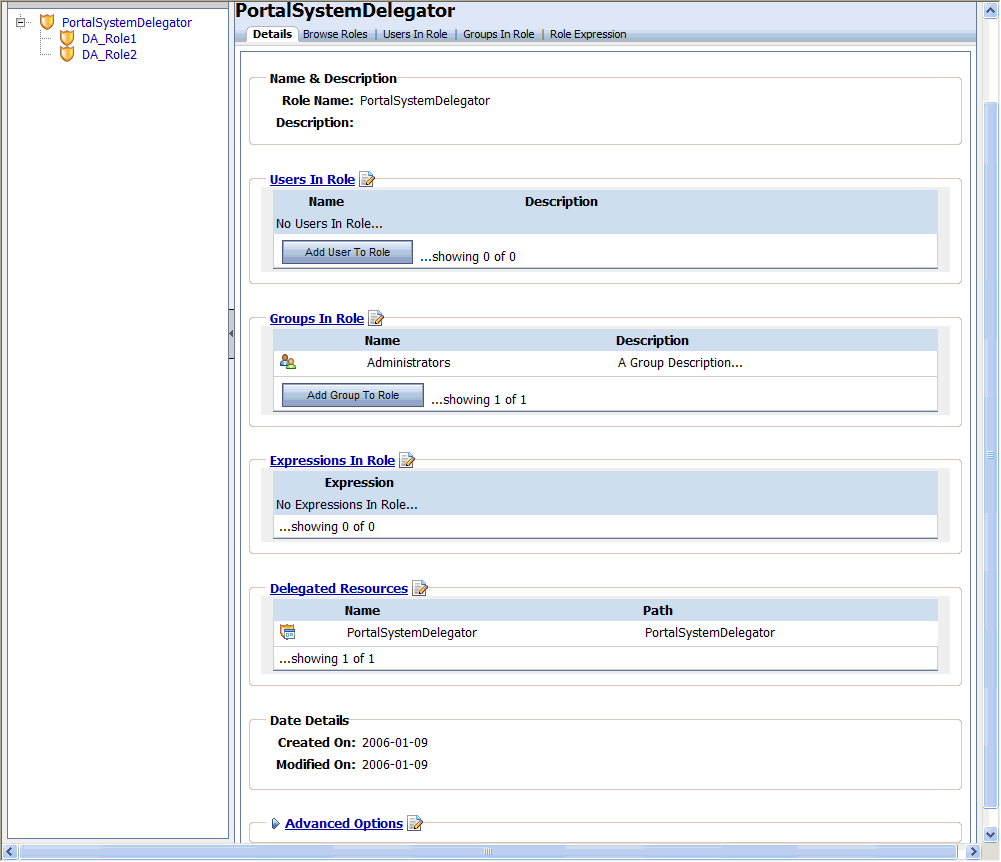Click the Add User To Role button

[x=347, y=252]
